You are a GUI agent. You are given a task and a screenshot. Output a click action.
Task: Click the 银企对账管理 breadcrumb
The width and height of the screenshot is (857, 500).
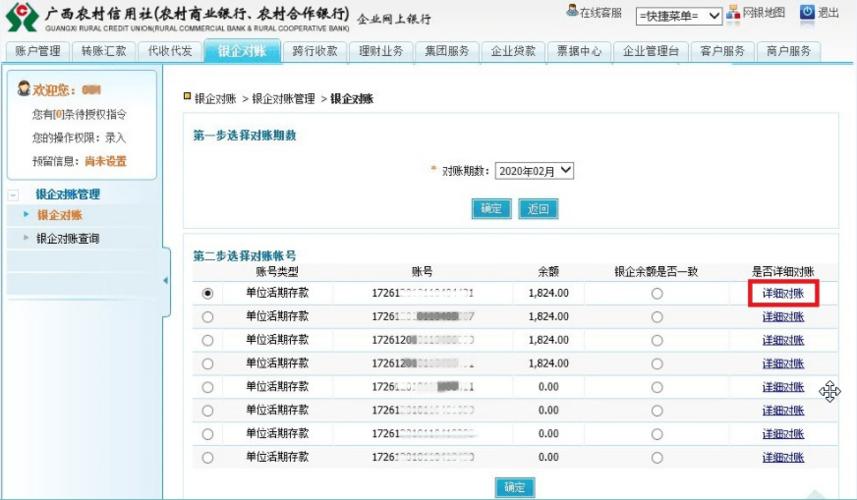click(x=283, y=99)
